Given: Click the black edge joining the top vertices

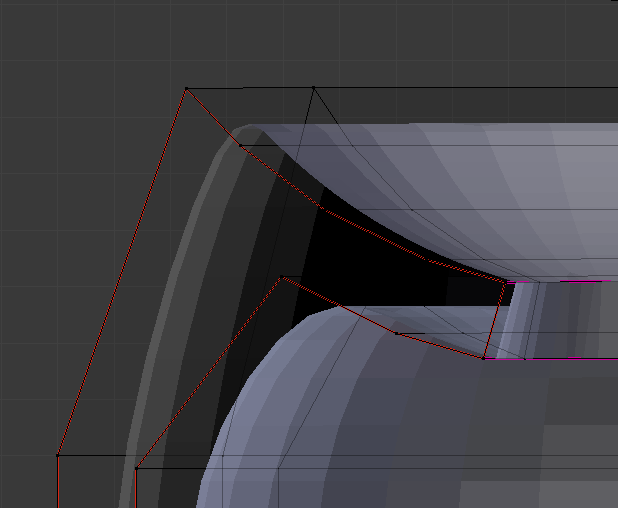Looking at the screenshot, I should [x=250, y=89].
